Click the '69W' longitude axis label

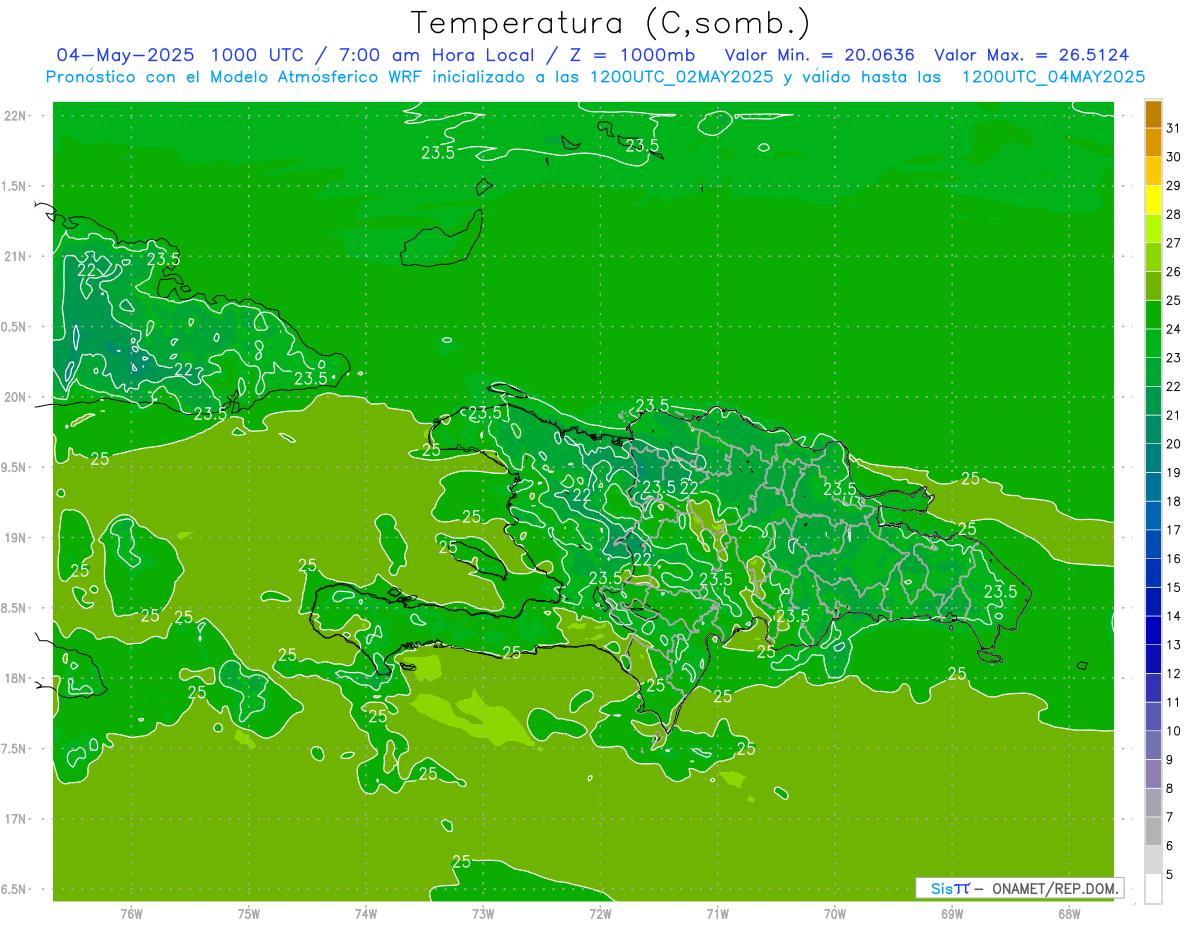pyautogui.click(x=952, y=913)
